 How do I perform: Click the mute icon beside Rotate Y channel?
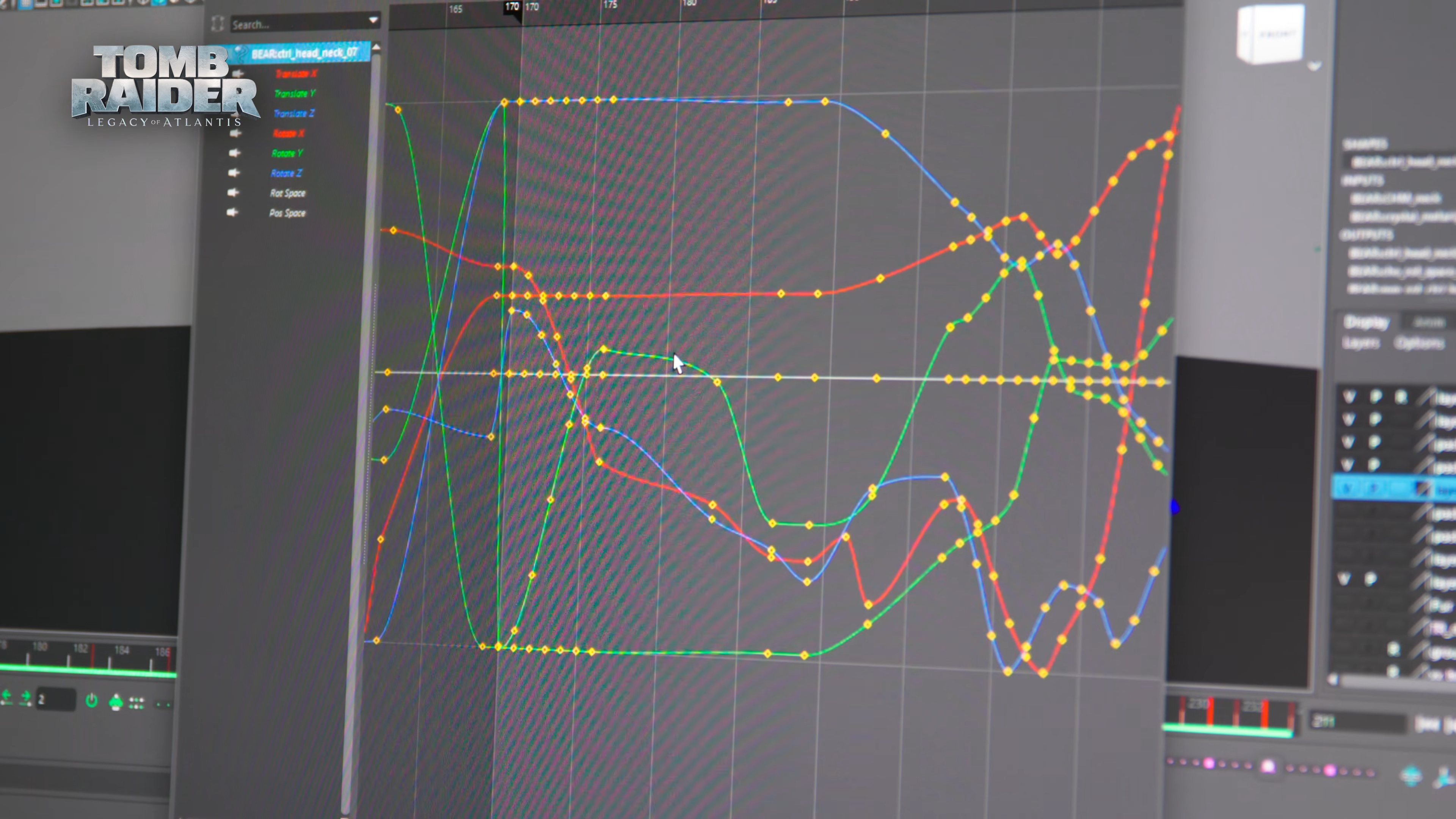click(234, 152)
